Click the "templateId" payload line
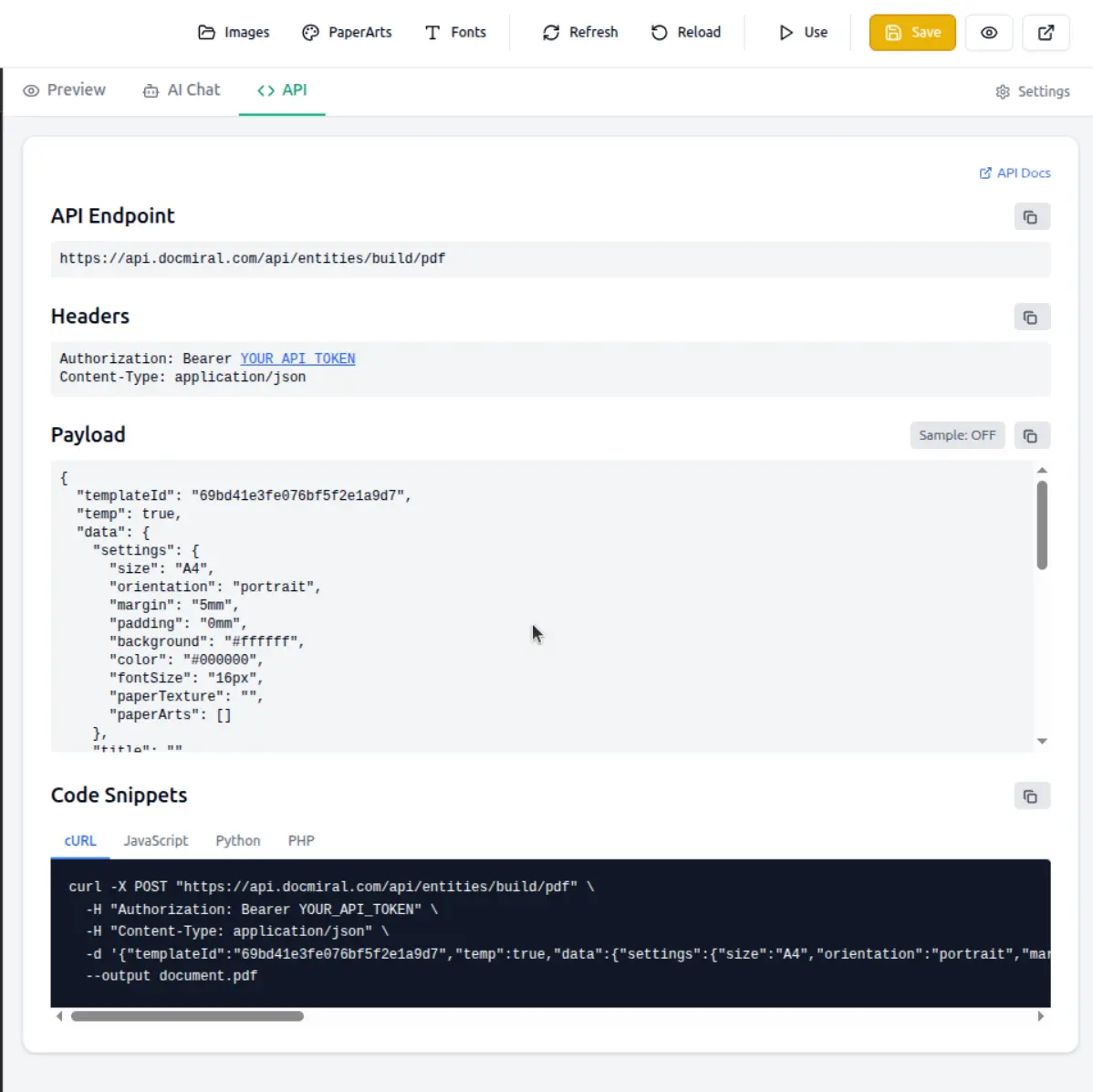Image resolution: width=1093 pixels, height=1092 pixels. pos(244,495)
